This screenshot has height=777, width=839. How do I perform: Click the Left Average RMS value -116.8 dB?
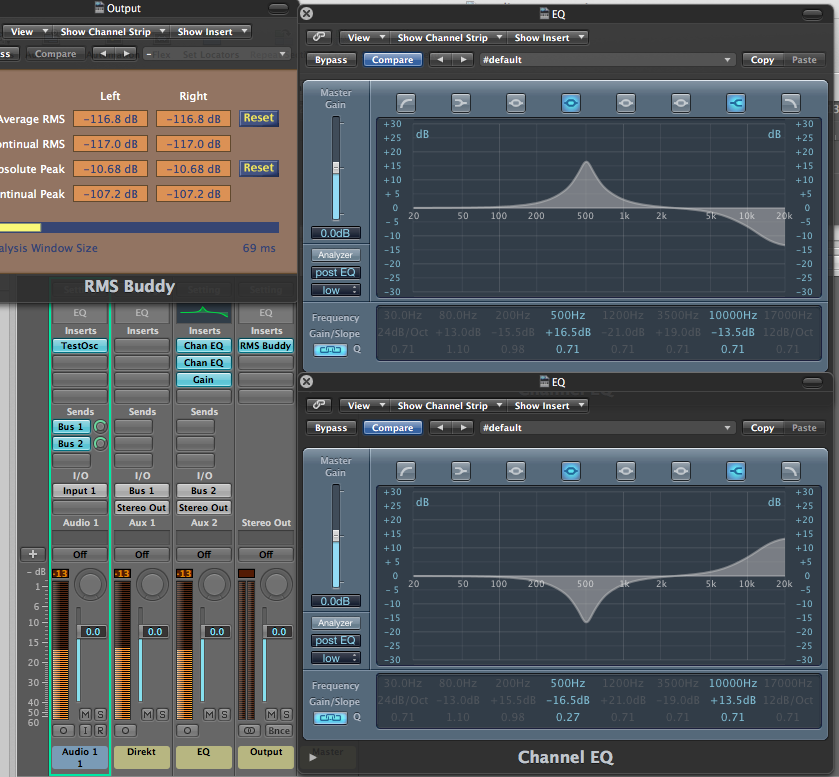point(111,119)
